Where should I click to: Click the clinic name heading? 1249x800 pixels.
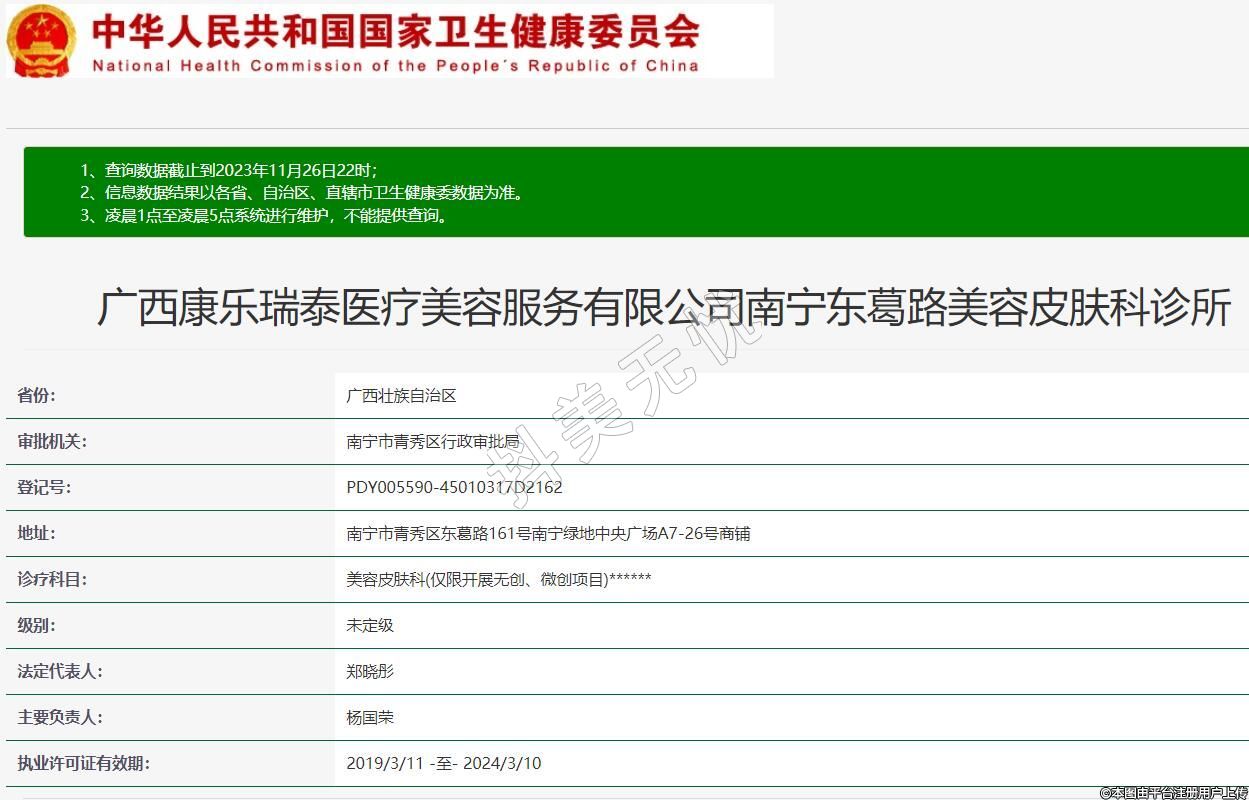(x=663, y=307)
